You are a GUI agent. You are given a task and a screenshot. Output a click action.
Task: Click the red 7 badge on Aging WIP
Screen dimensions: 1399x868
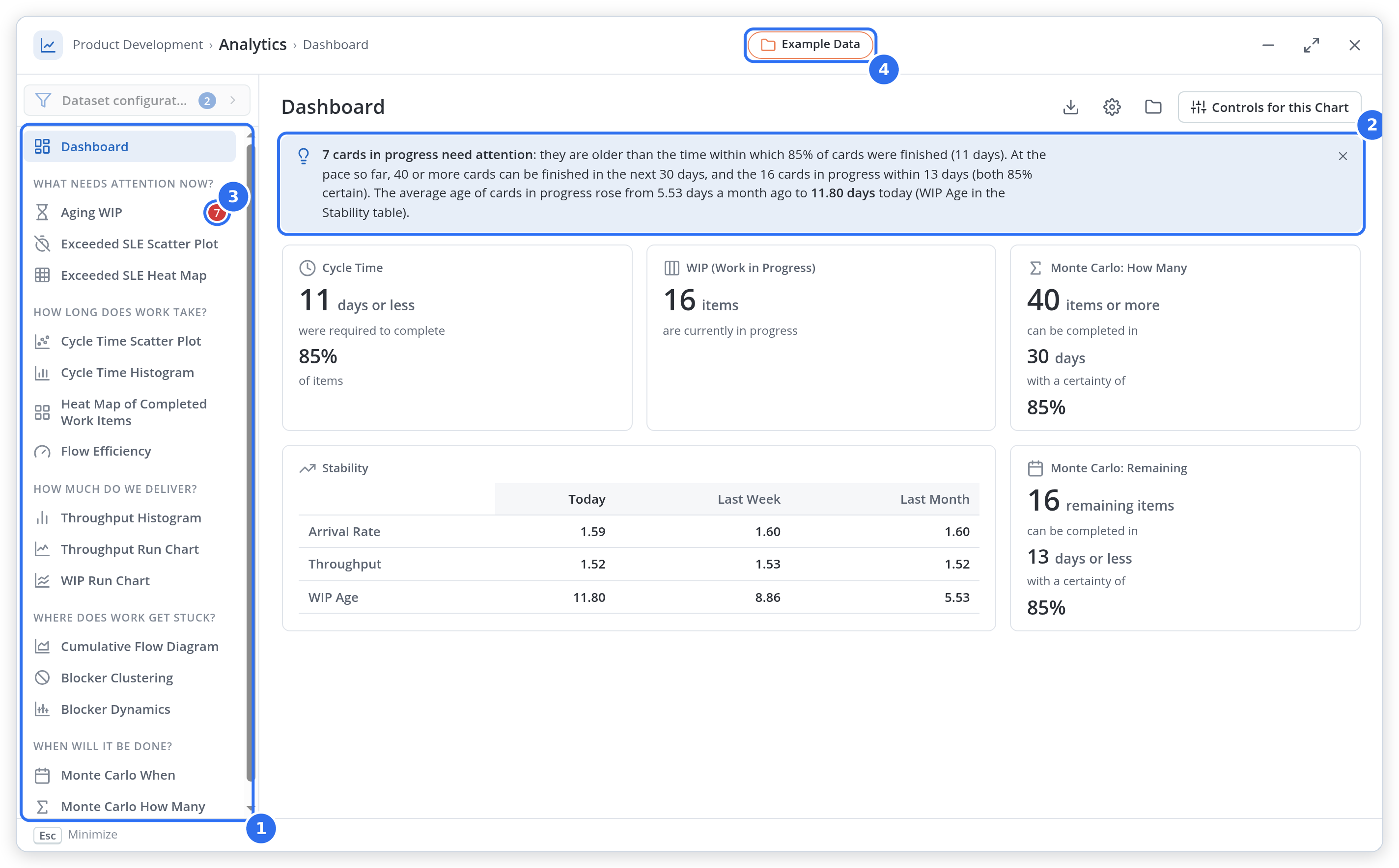(x=217, y=213)
